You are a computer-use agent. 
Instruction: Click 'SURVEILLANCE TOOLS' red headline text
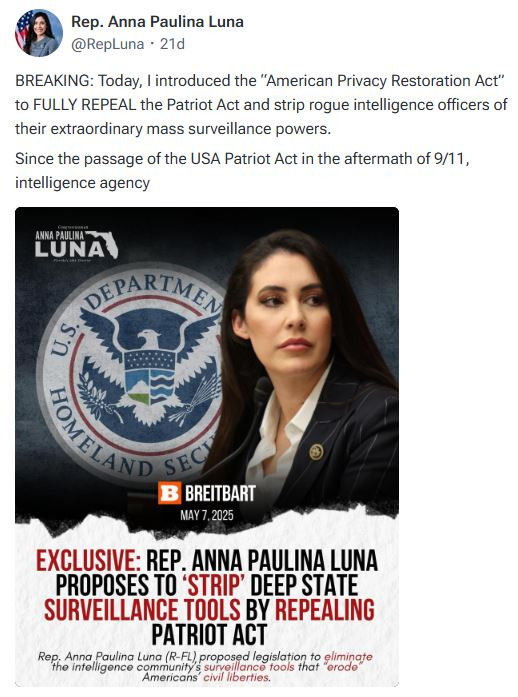[x=142, y=609]
